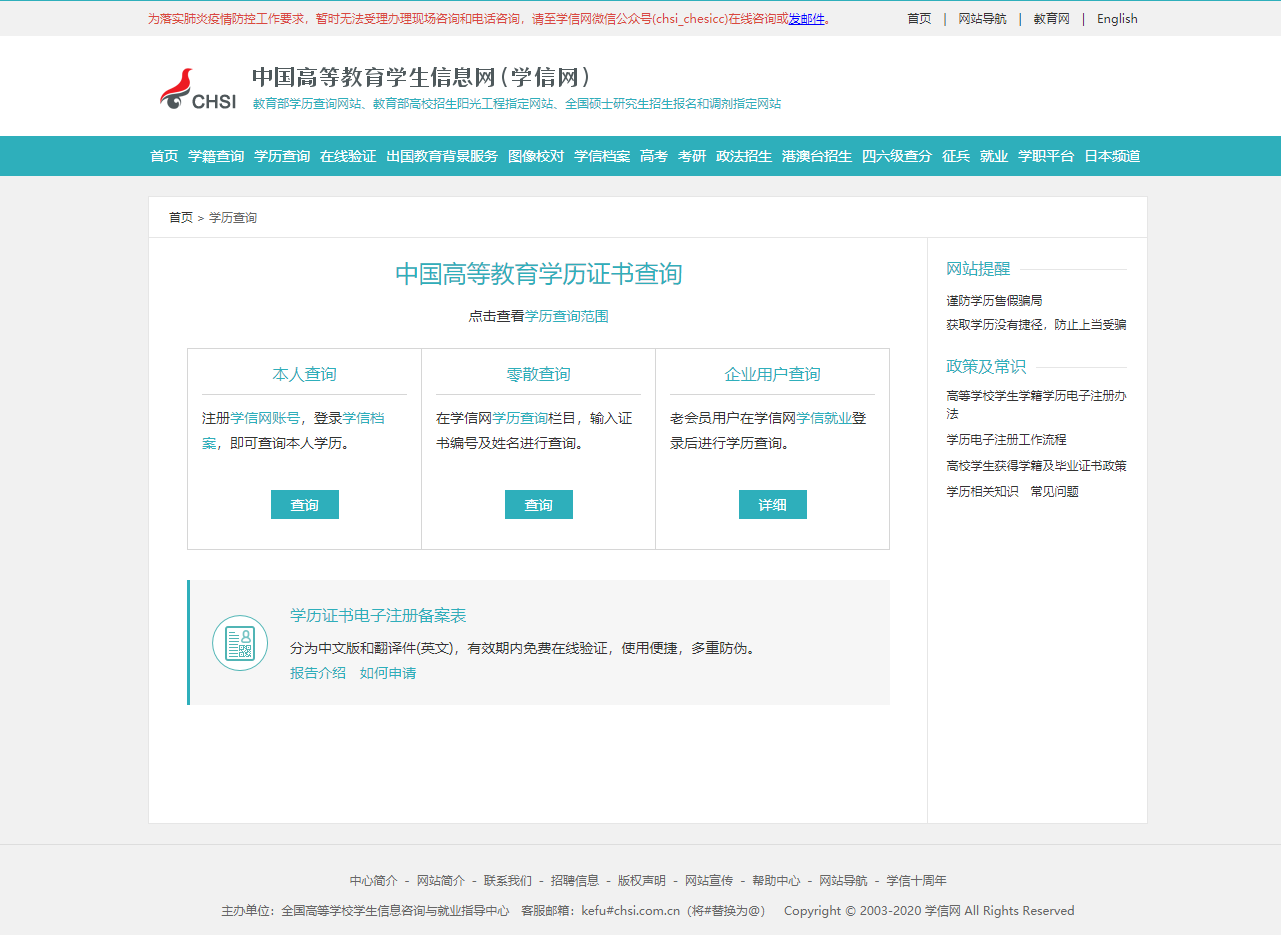Open 谨防学历售假骗局 notice
The width and height of the screenshot is (1281, 935).
pos(995,300)
